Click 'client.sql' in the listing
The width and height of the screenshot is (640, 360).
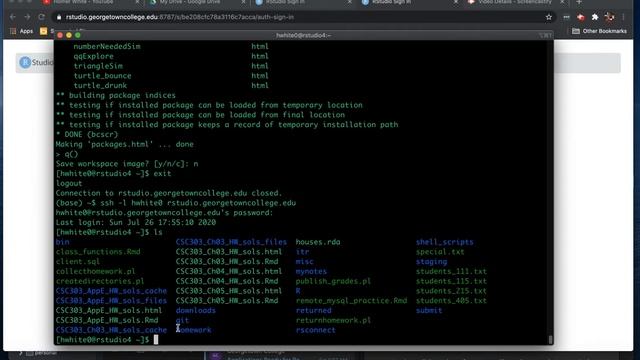[x=78, y=262]
